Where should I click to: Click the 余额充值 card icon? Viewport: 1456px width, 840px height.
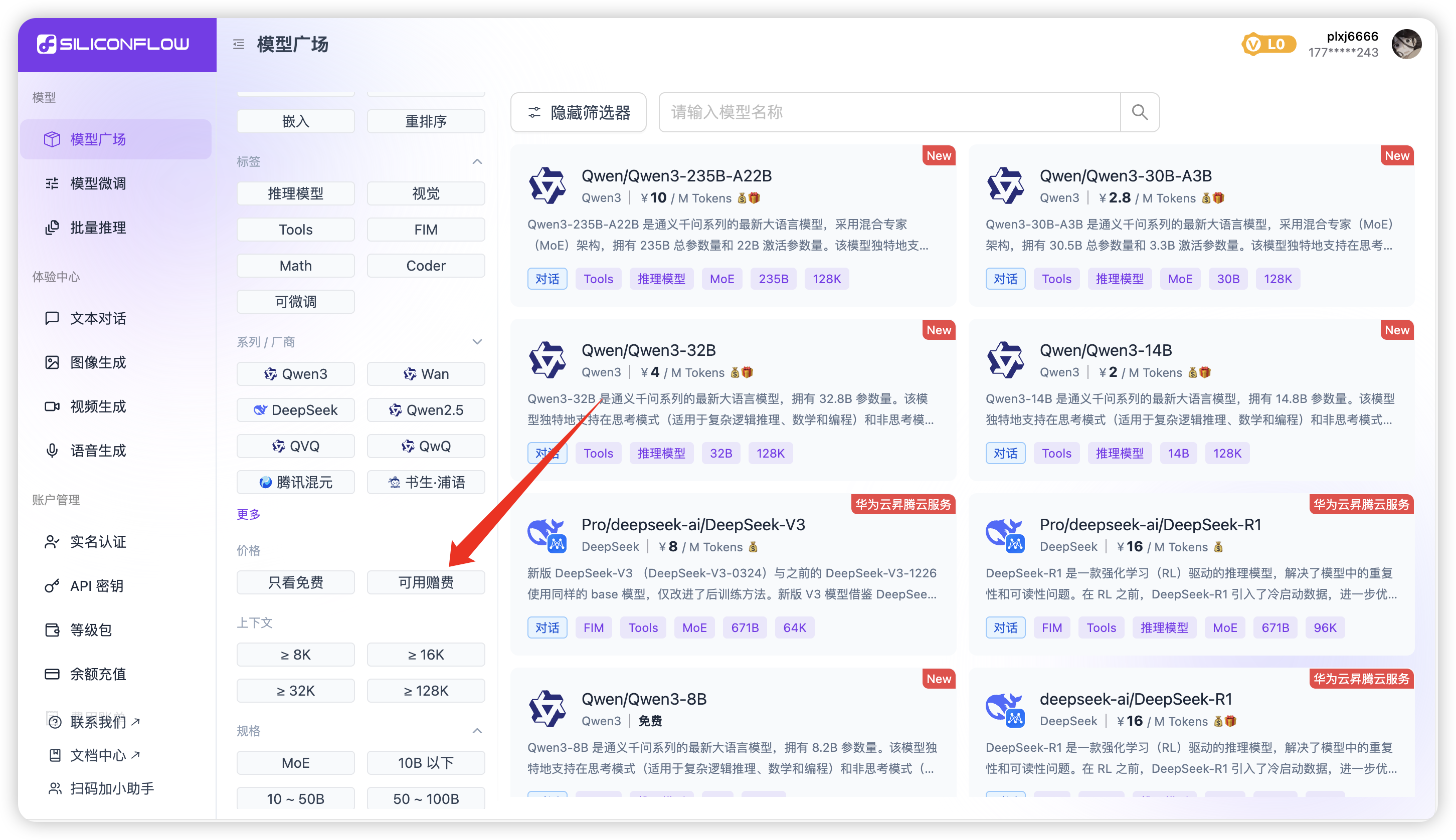[52, 674]
